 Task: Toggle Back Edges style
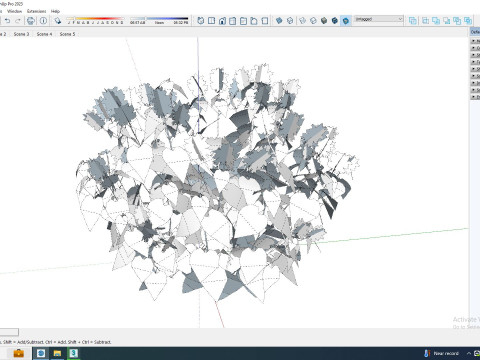(x=290, y=21)
